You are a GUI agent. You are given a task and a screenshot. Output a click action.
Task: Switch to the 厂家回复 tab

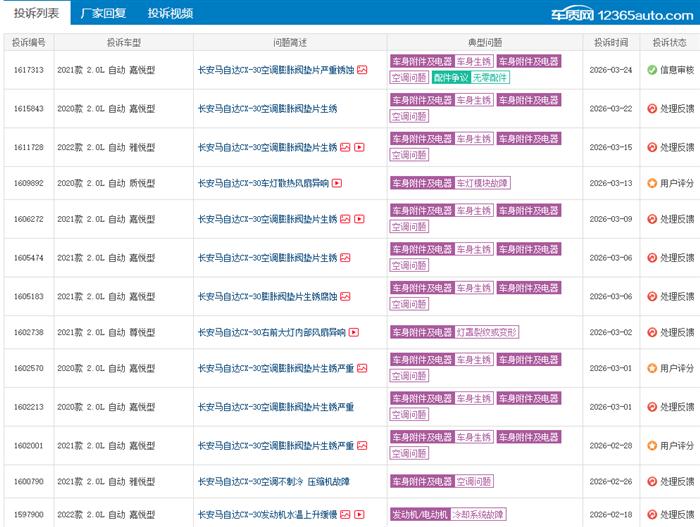click(102, 14)
